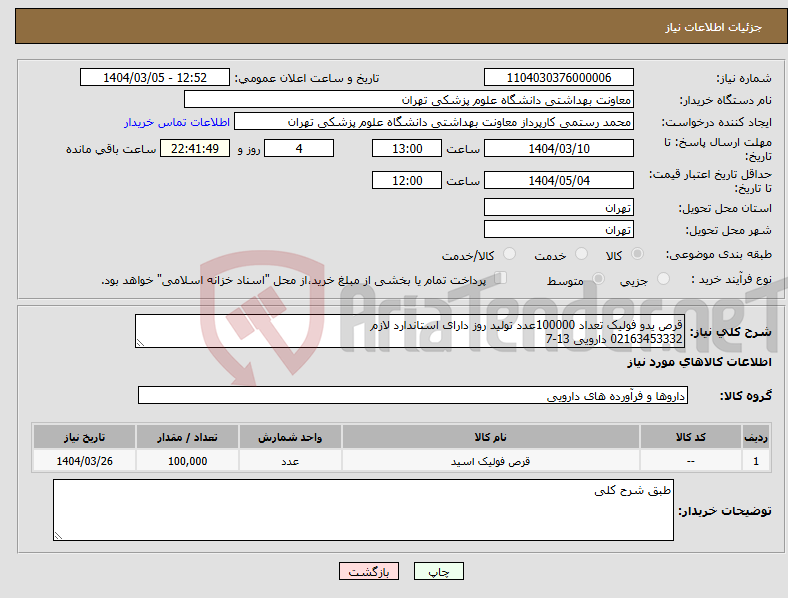This screenshot has width=788, height=598.
Task: Click the validity time field 12:00
Action: tap(407, 180)
